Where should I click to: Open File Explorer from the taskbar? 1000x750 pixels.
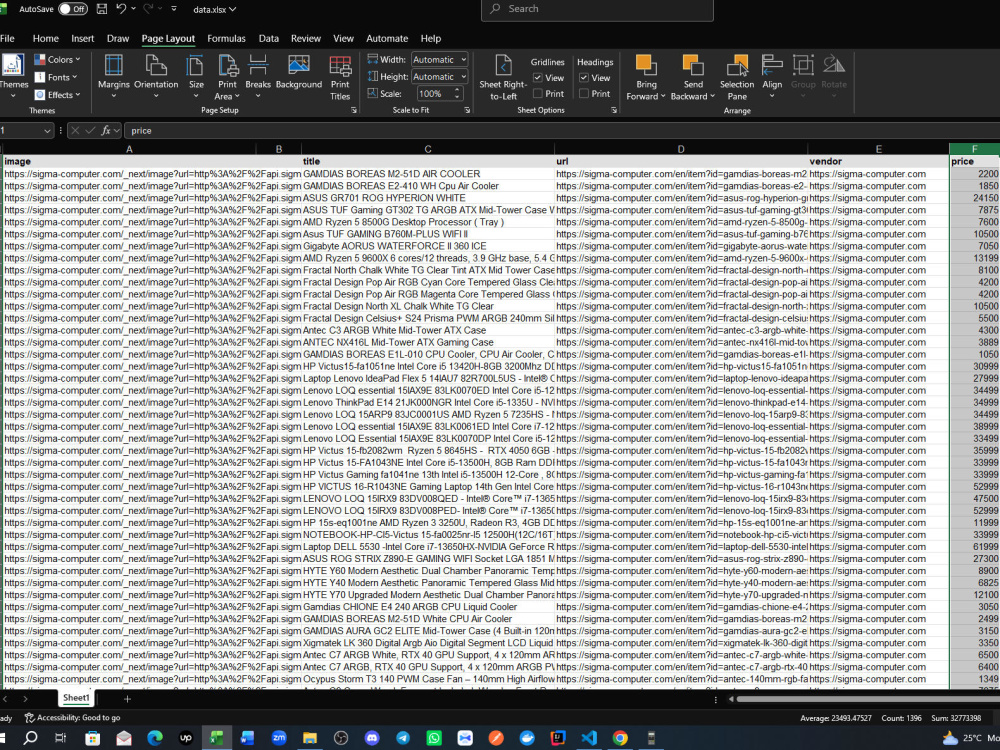click(x=310, y=738)
